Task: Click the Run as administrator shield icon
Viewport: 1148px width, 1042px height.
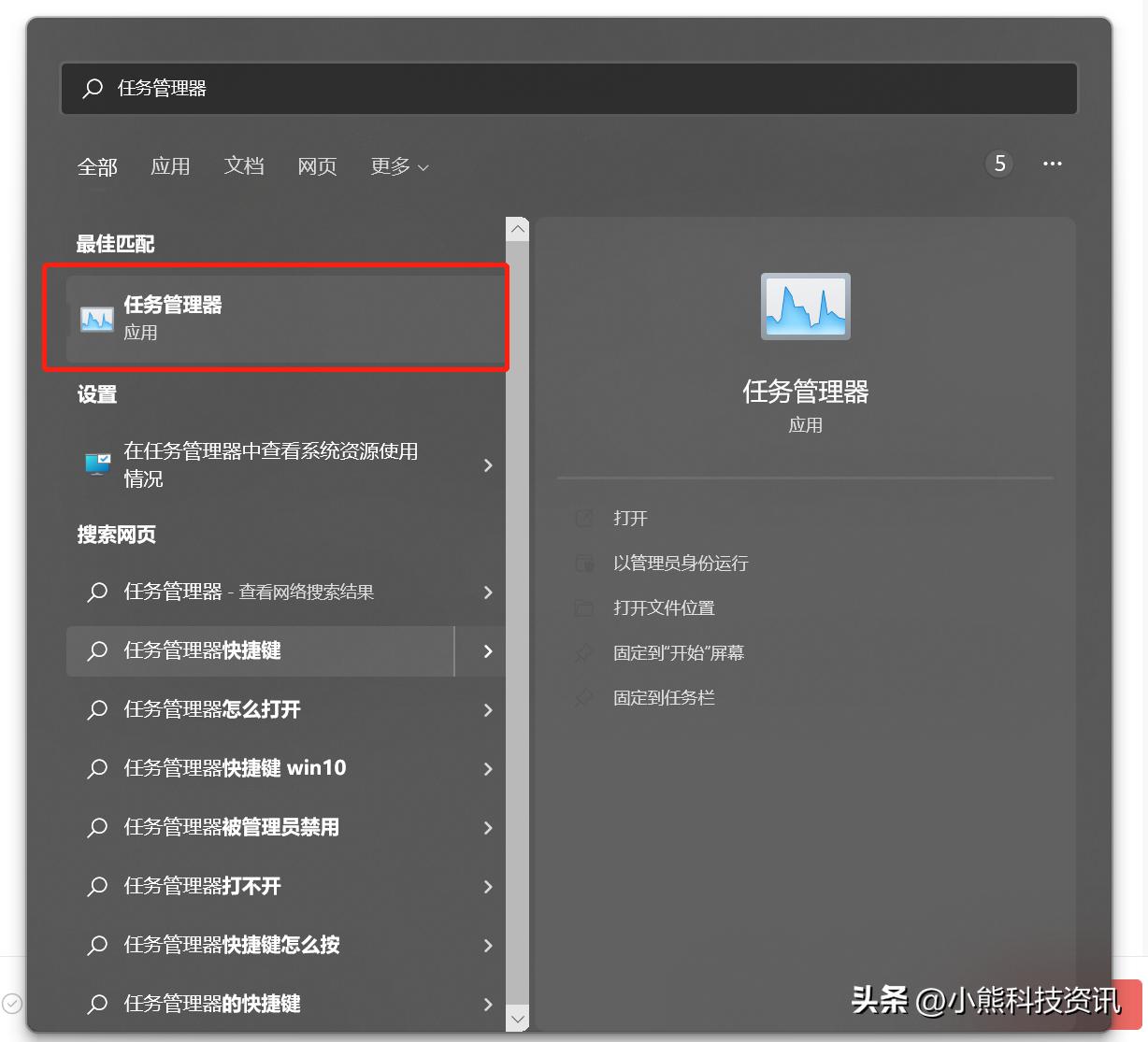Action: tap(584, 563)
